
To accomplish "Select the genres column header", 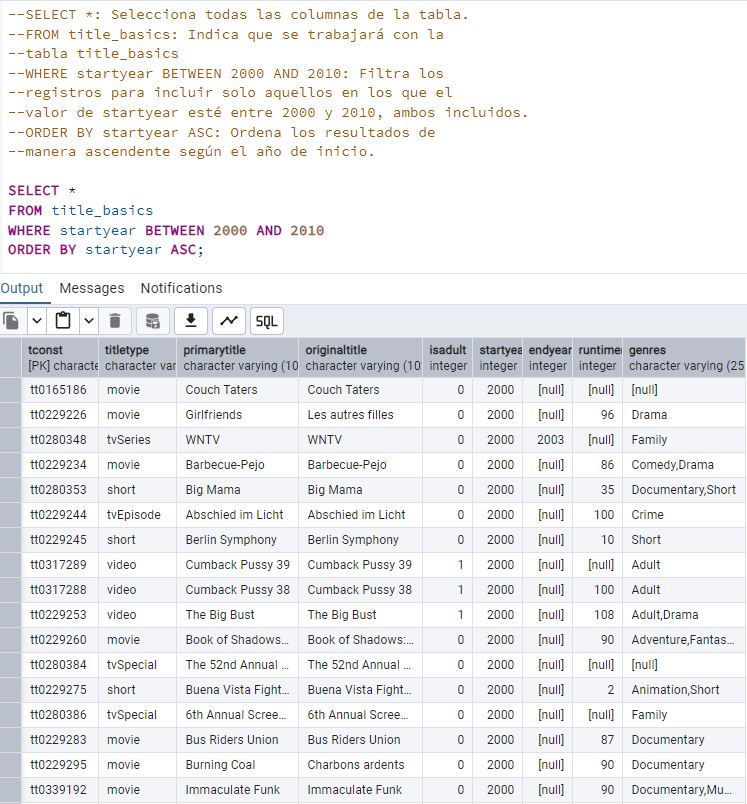I will (x=683, y=358).
